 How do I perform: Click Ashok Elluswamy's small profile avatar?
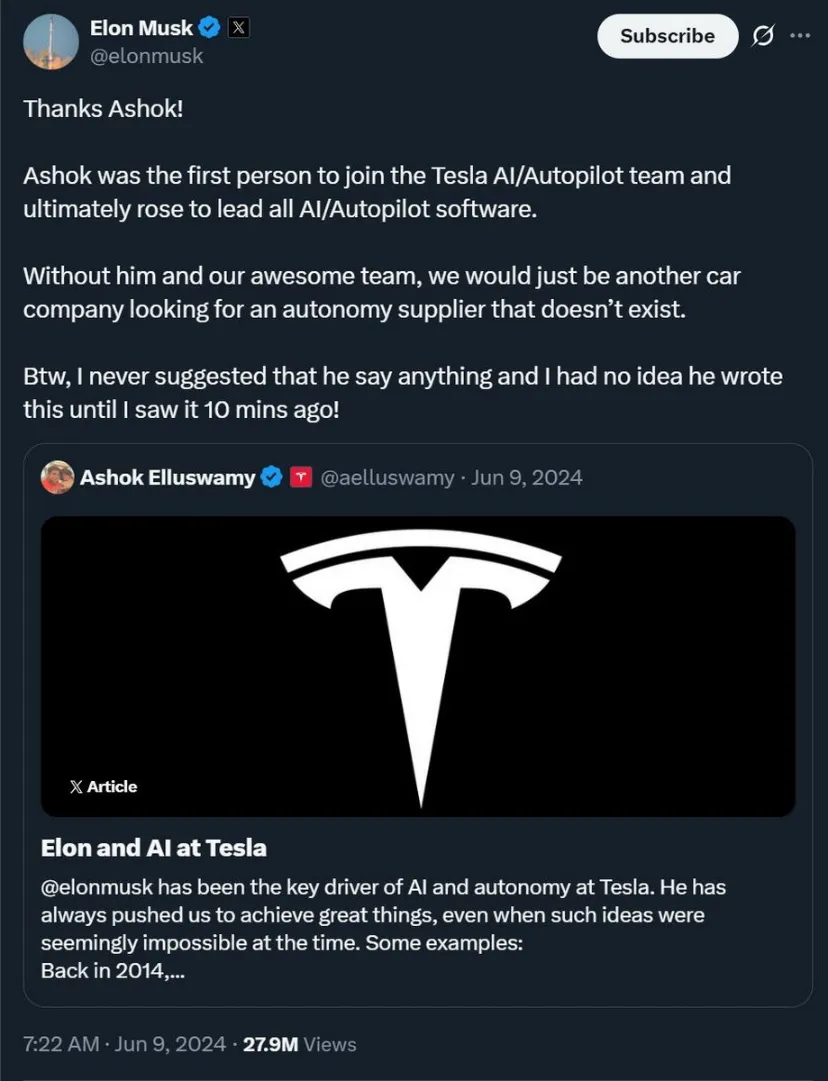click(58, 478)
